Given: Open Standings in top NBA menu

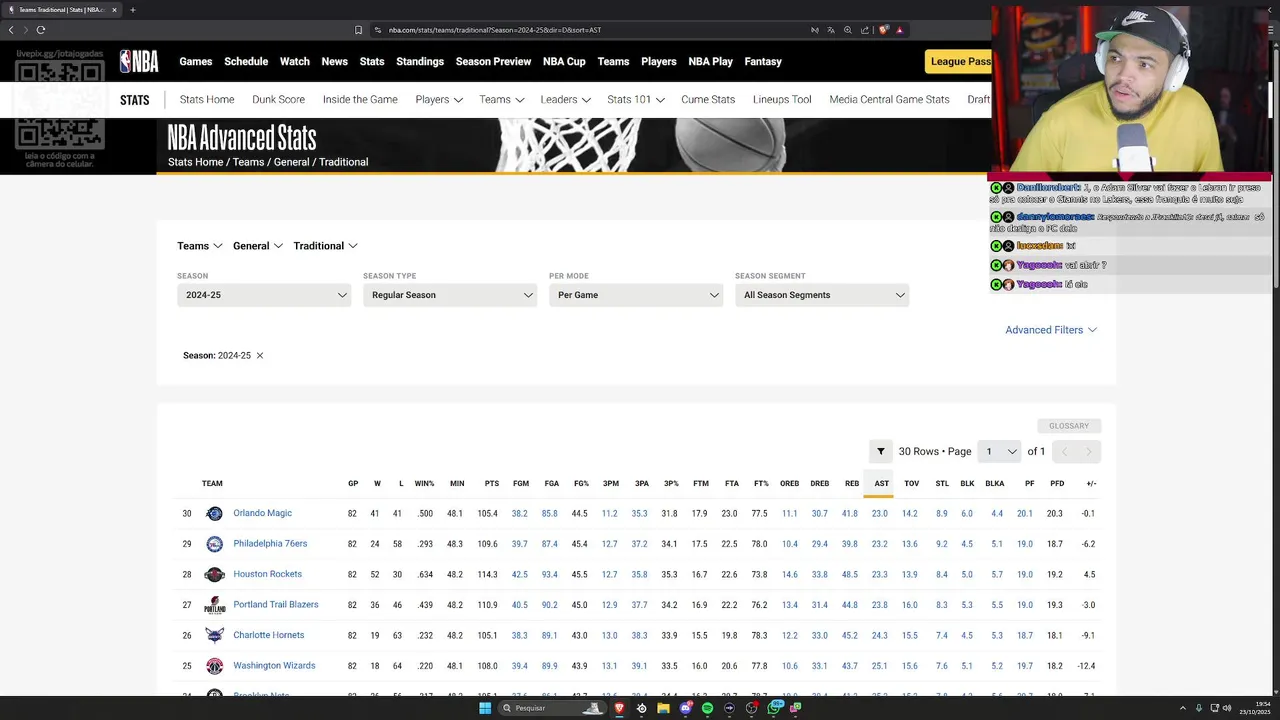Looking at the screenshot, I should [420, 61].
